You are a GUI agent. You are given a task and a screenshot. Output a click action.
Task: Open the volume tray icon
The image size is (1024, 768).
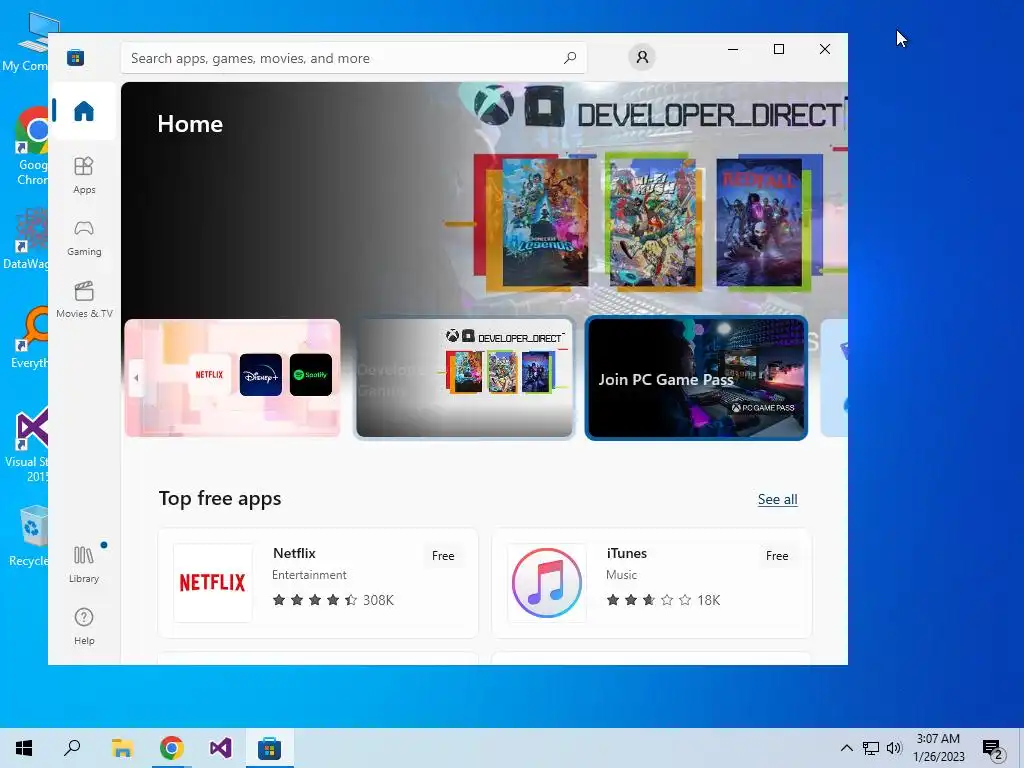894,748
